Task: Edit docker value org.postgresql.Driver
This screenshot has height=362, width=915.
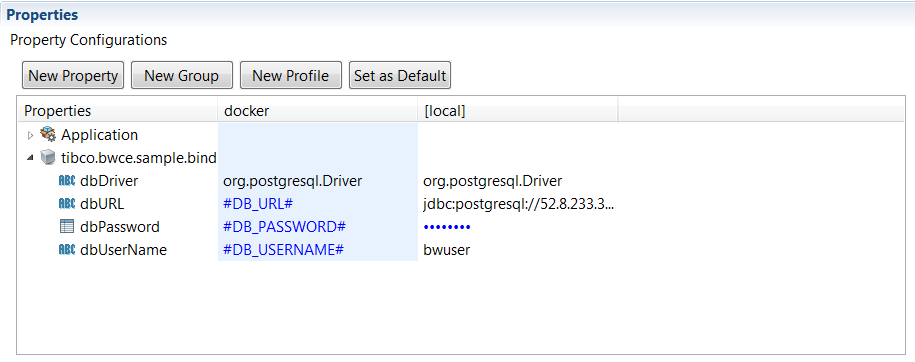Action: (292, 181)
